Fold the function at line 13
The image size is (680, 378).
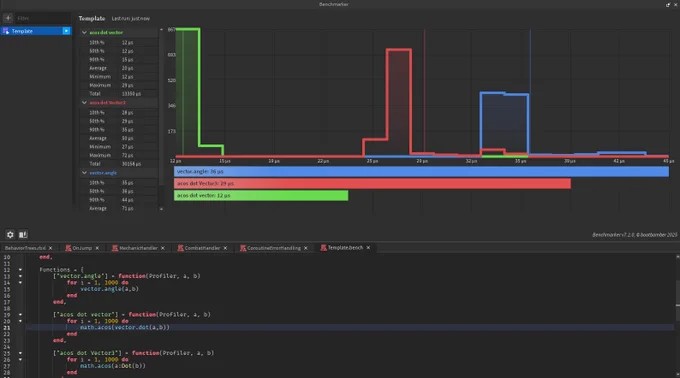[20, 276]
